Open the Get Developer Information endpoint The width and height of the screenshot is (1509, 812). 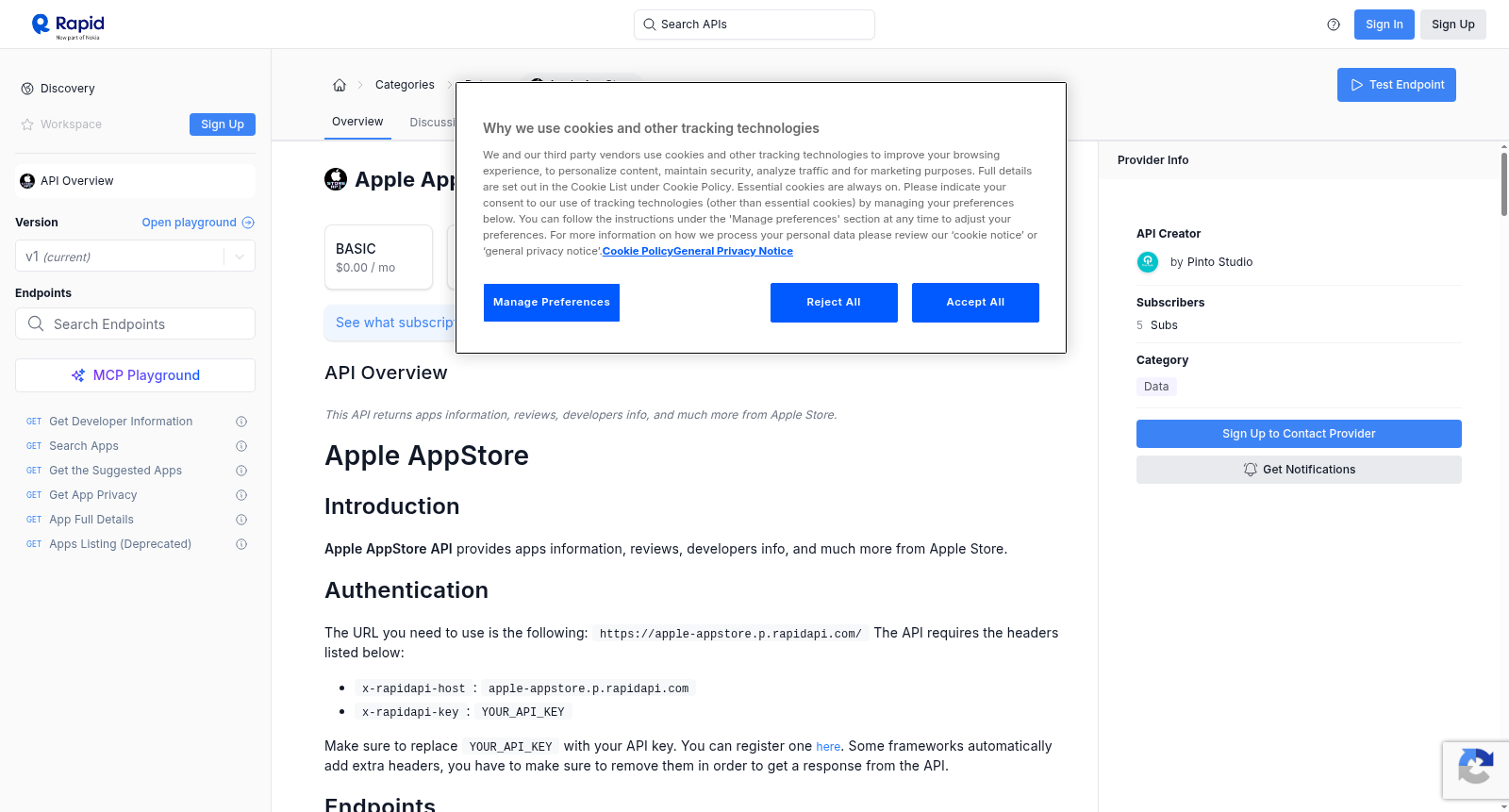tap(121, 422)
